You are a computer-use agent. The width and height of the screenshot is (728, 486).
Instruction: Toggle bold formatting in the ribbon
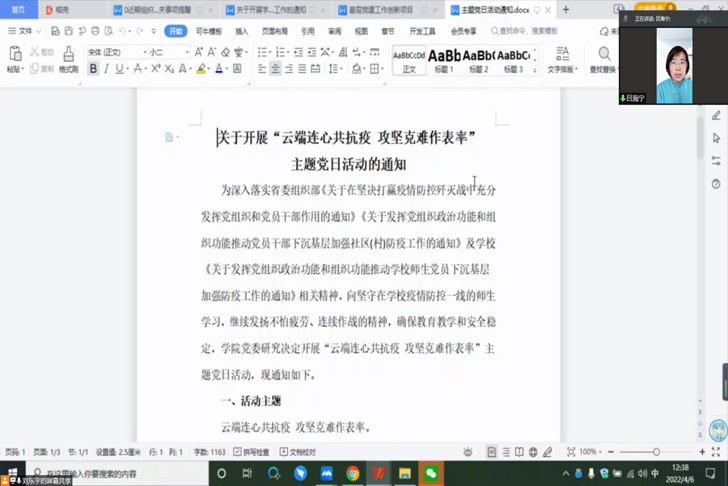(93, 69)
